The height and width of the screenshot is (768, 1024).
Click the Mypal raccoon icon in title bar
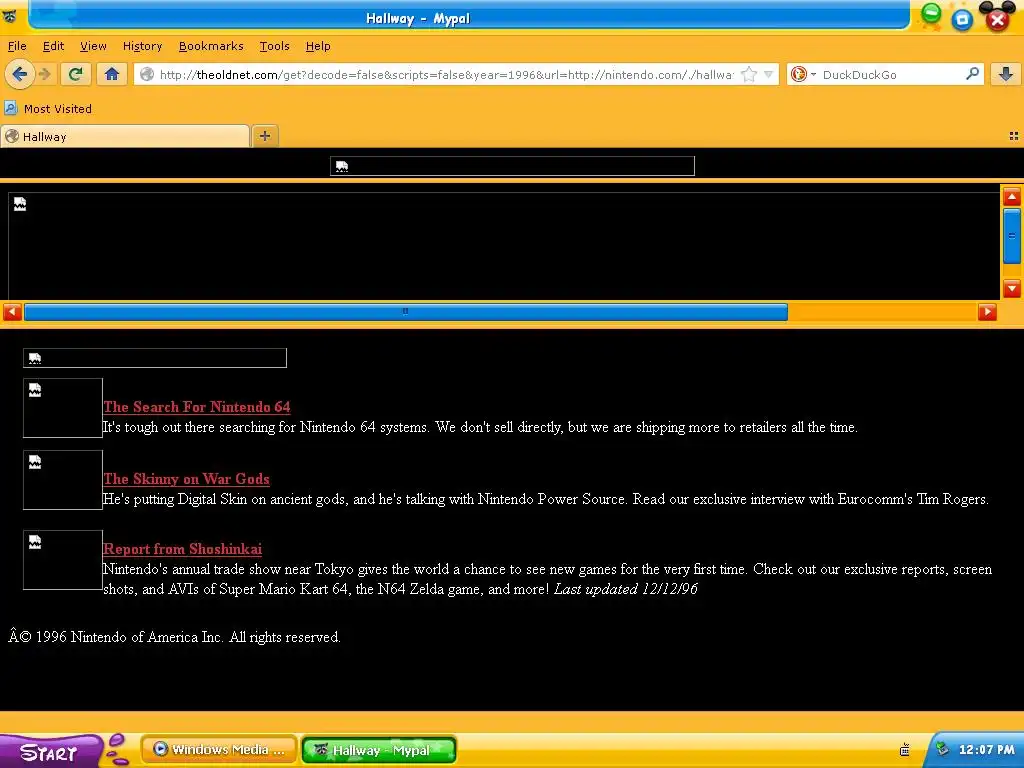(x=10, y=16)
